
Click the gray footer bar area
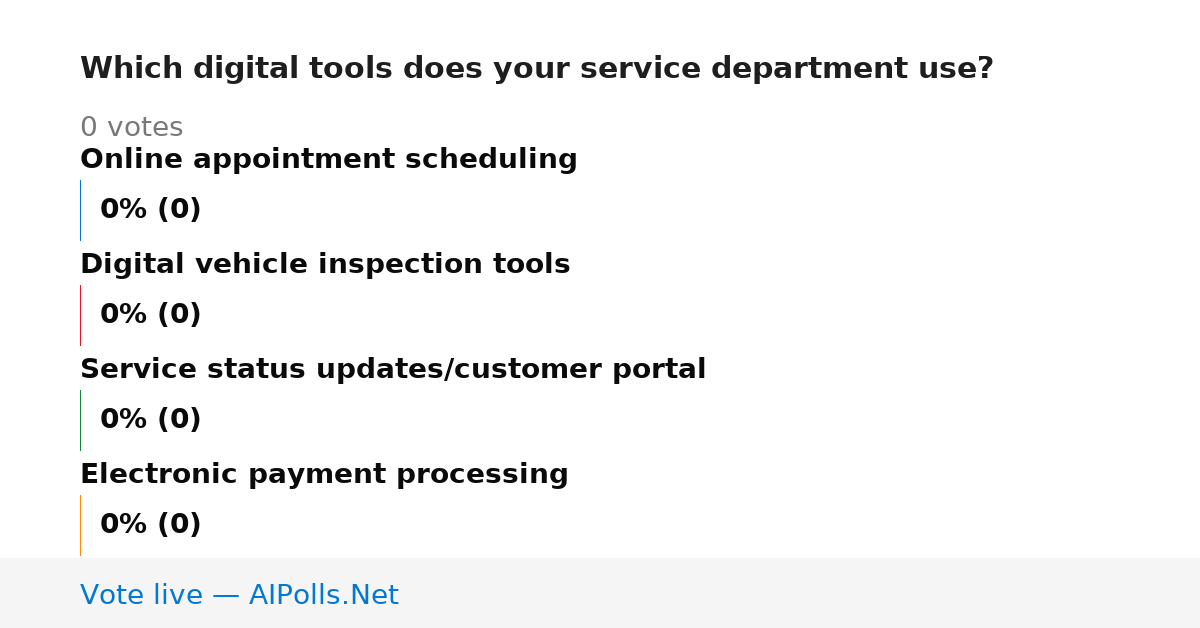point(600,593)
